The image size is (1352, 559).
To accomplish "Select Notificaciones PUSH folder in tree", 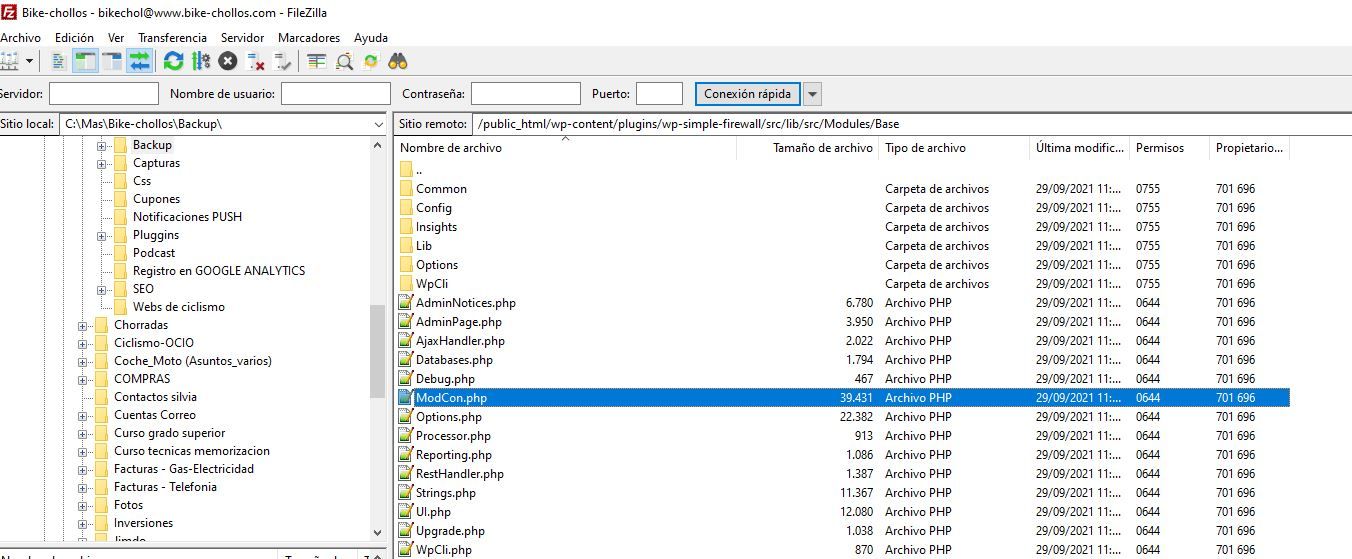I will tap(187, 217).
